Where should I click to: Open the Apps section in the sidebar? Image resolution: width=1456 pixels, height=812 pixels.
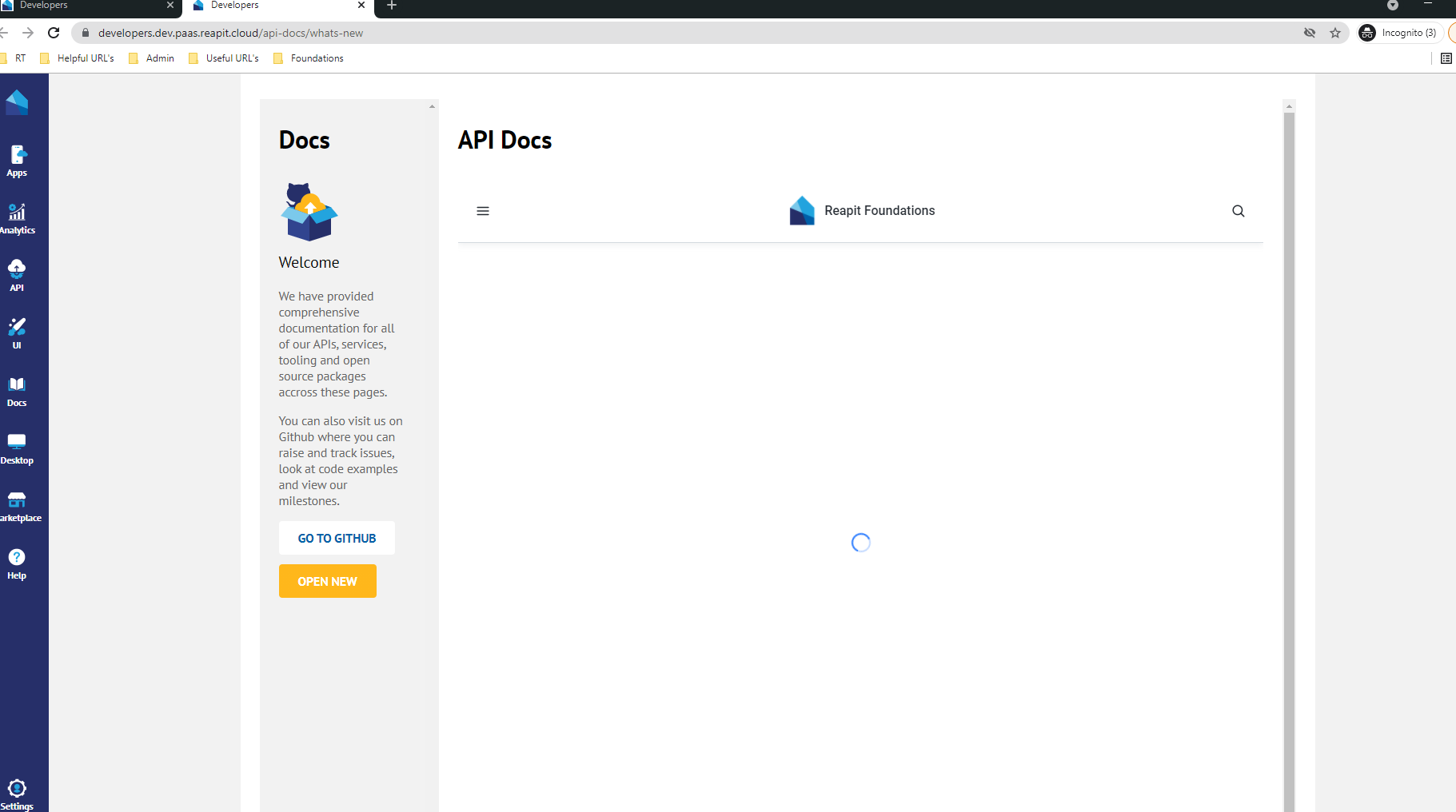[x=17, y=160]
